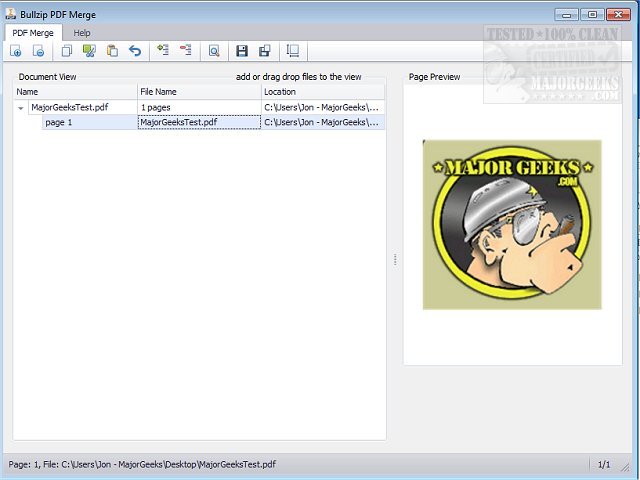Click the paste clipboard icon
The height and width of the screenshot is (480, 640).
click(112, 51)
